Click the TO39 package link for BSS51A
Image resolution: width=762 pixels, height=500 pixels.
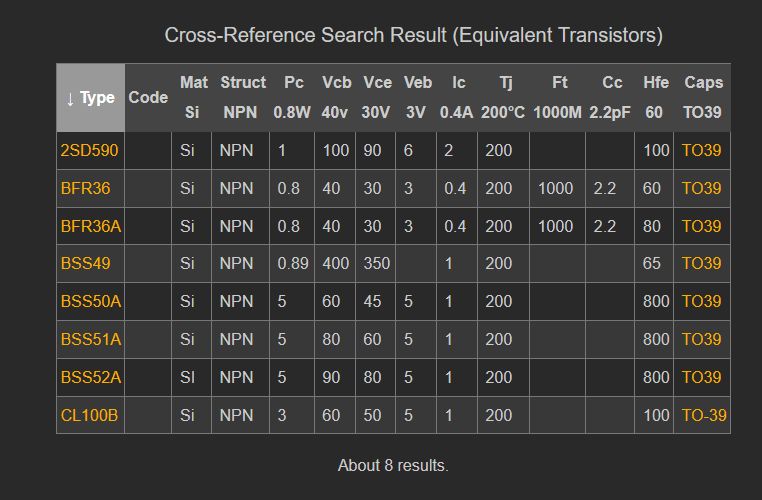click(701, 339)
